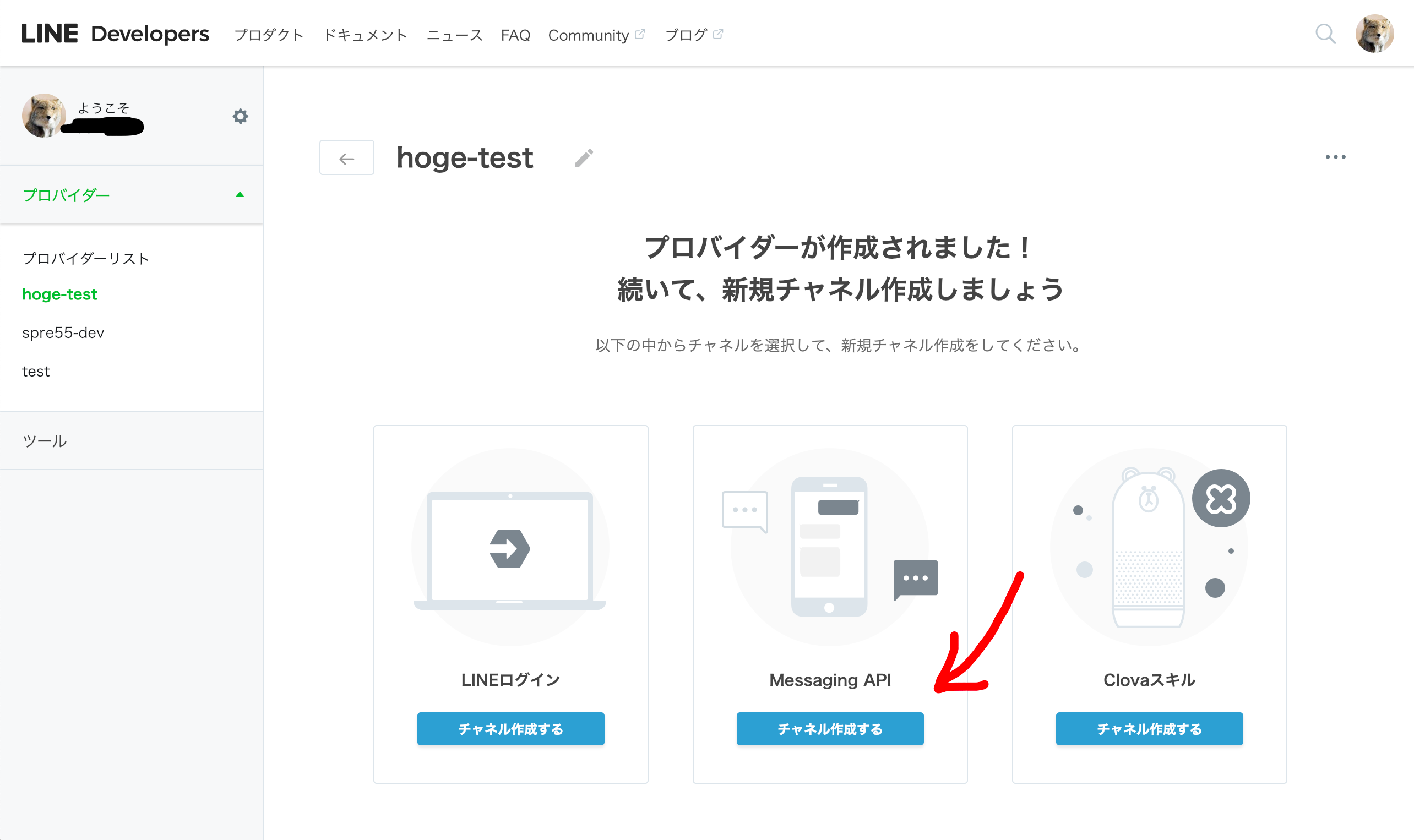Image resolution: width=1414 pixels, height=840 pixels.
Task: Collapse the プロバイダー section with its triangle
Action: coord(240,194)
